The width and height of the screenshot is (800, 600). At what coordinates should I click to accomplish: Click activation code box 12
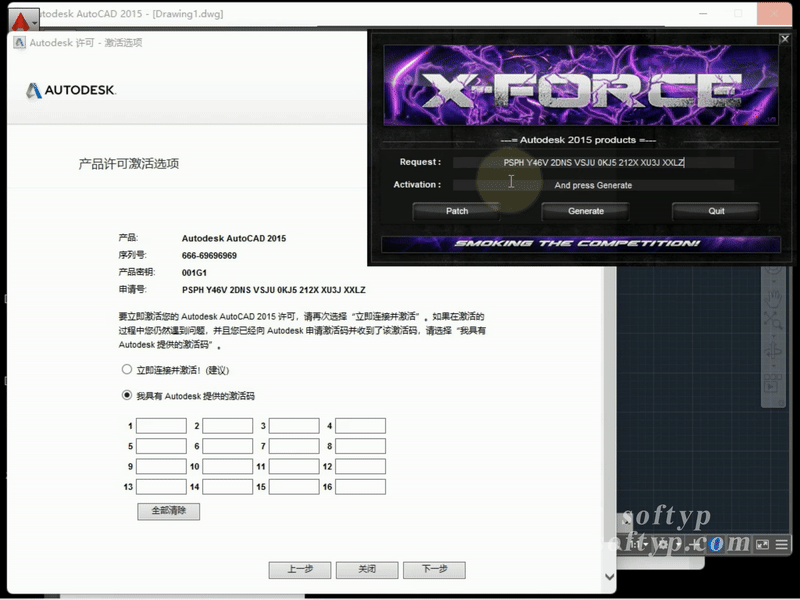pos(361,466)
